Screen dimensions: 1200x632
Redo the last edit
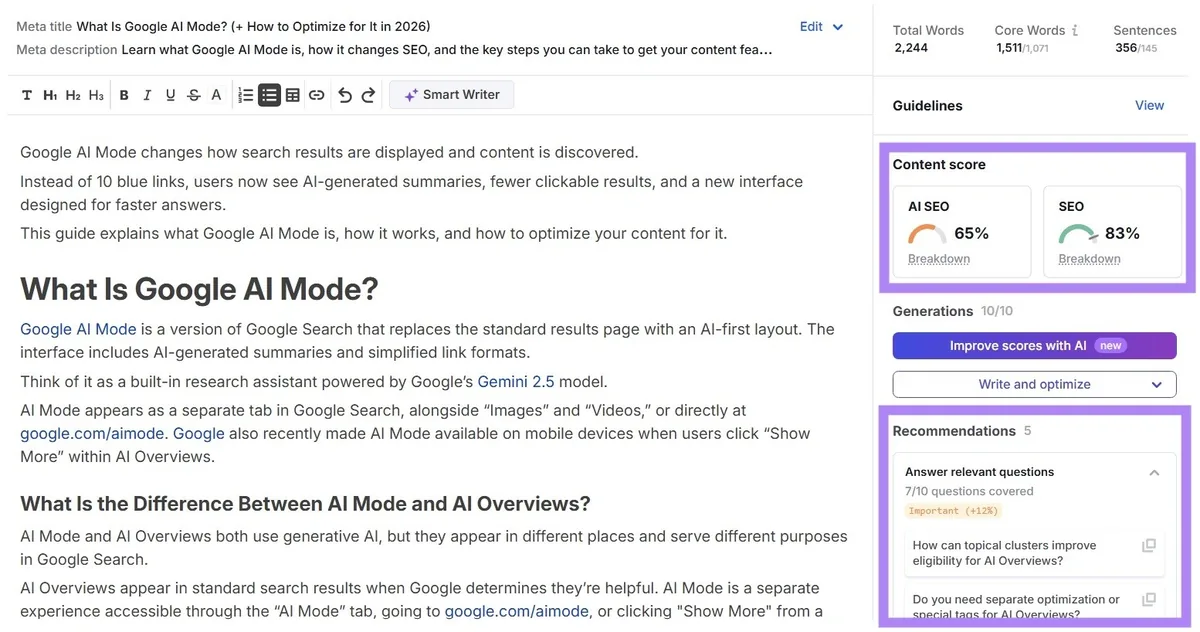coord(368,95)
